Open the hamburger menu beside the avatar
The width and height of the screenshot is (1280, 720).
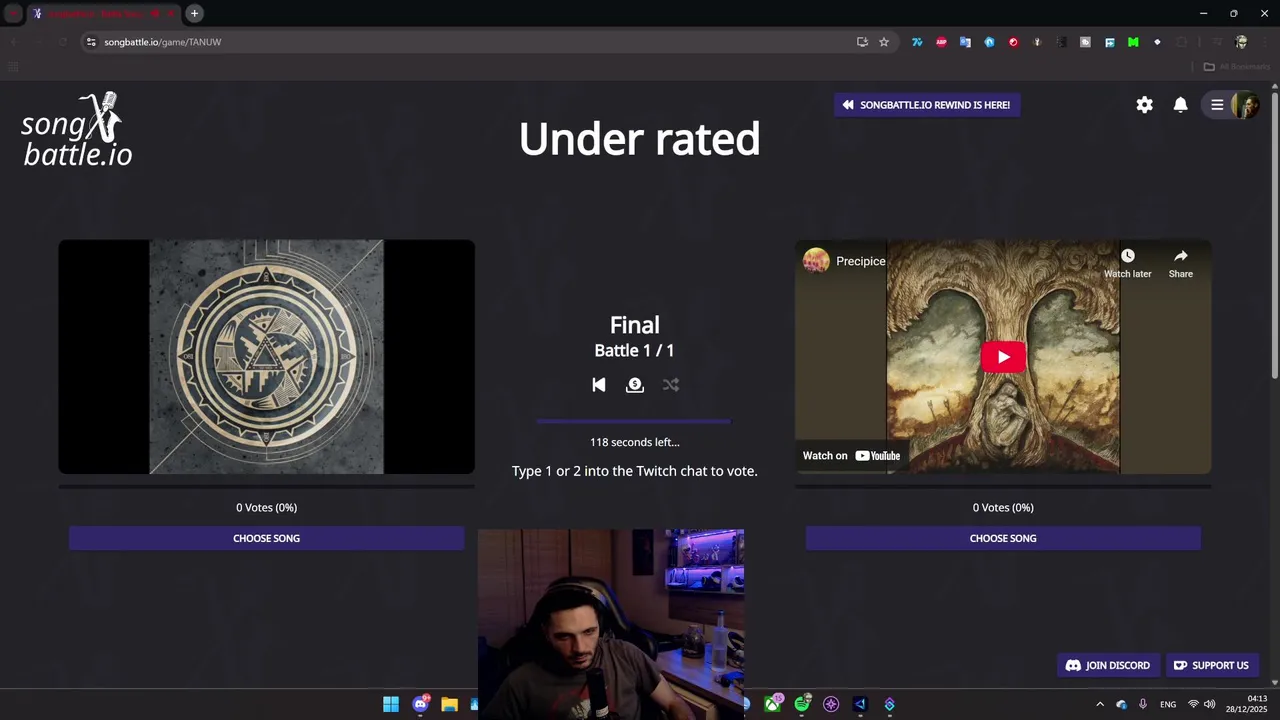click(x=1217, y=105)
